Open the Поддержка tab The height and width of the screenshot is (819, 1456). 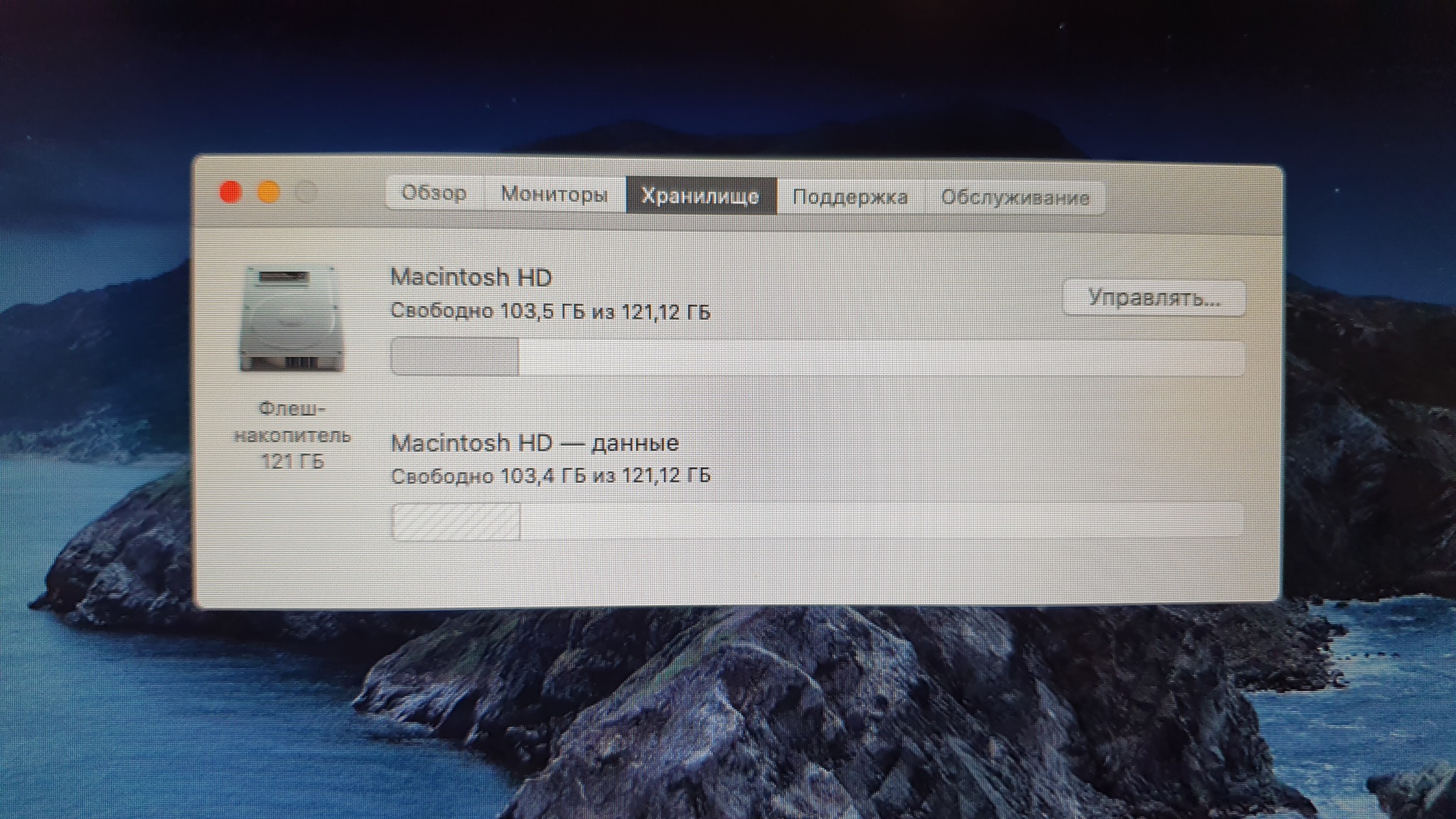tap(850, 197)
